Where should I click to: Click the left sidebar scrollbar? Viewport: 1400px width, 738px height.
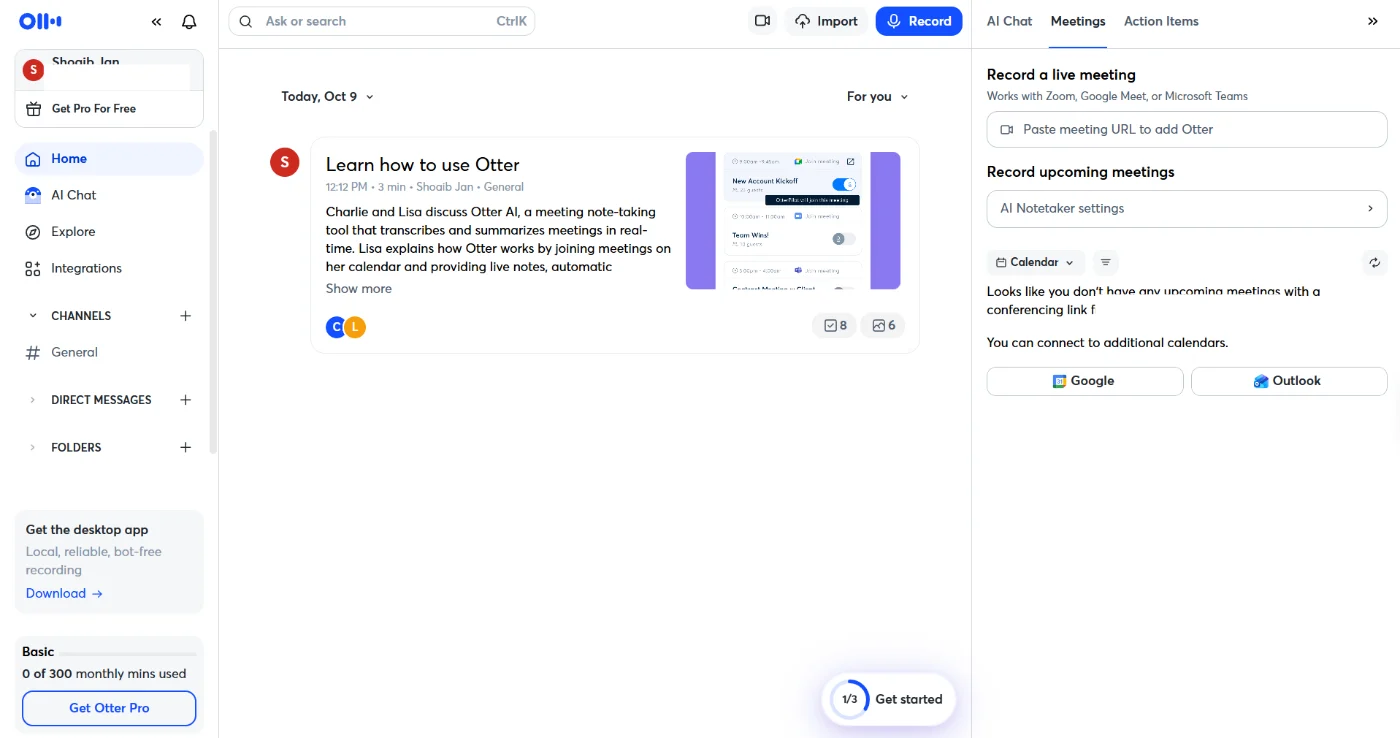pos(212,290)
